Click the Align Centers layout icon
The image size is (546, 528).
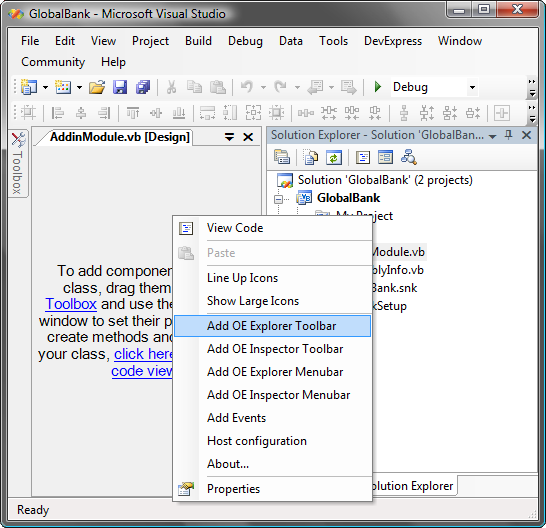coord(81,113)
